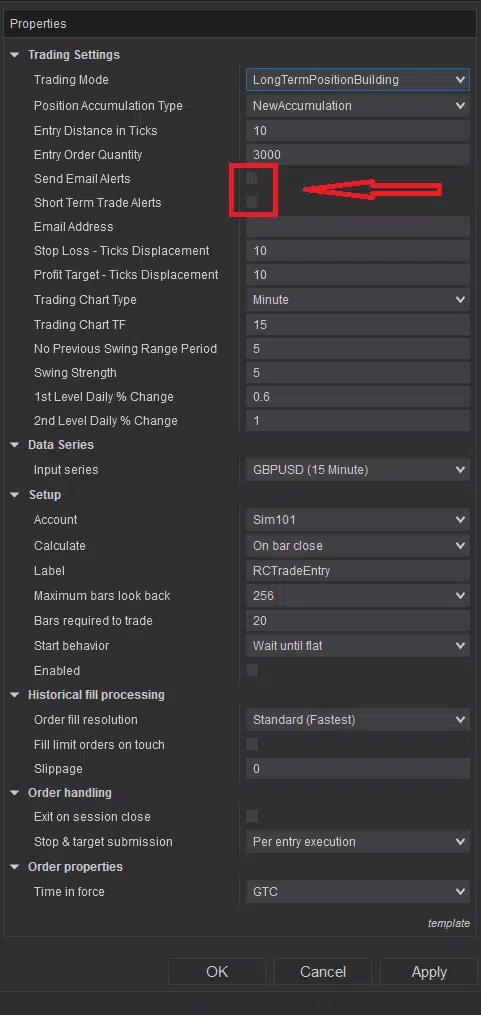481x1015 pixels.
Task: Open Position Accumulation Type dropdown
Action: (357, 106)
